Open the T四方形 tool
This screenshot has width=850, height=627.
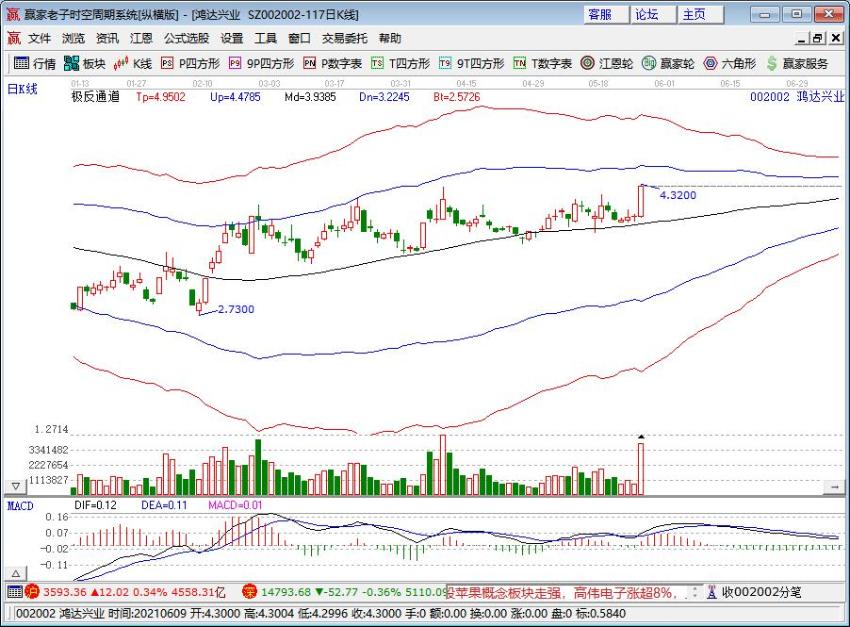tap(401, 63)
